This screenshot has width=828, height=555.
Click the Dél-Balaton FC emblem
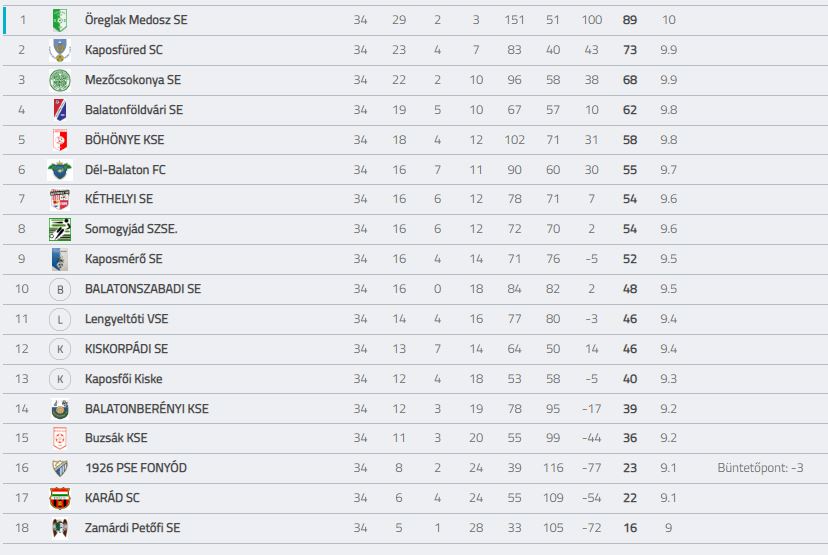[x=60, y=170]
